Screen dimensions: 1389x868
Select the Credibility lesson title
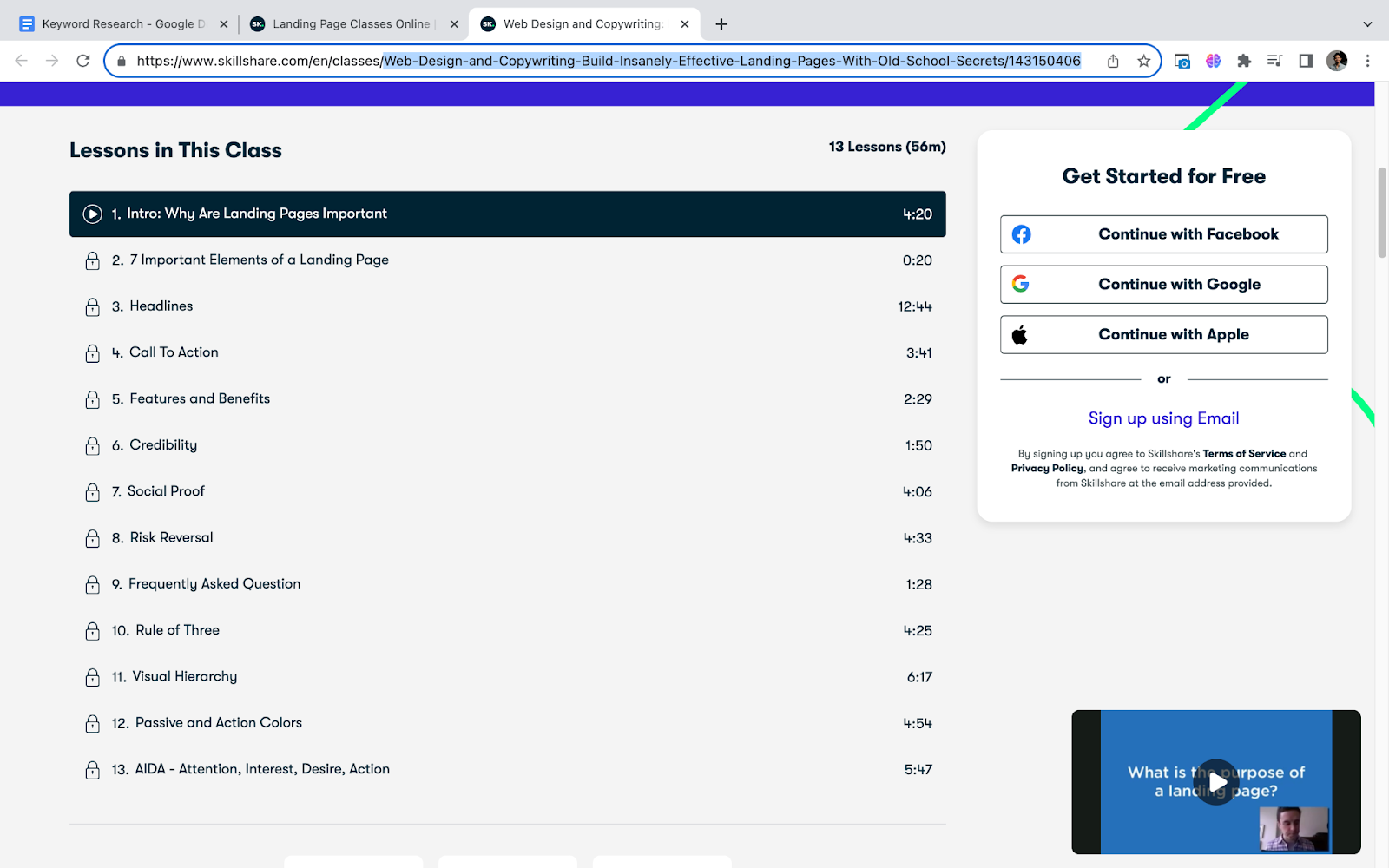[163, 445]
